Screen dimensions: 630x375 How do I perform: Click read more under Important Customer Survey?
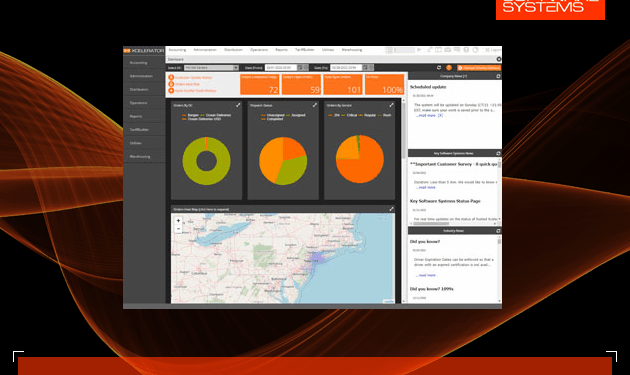point(425,187)
